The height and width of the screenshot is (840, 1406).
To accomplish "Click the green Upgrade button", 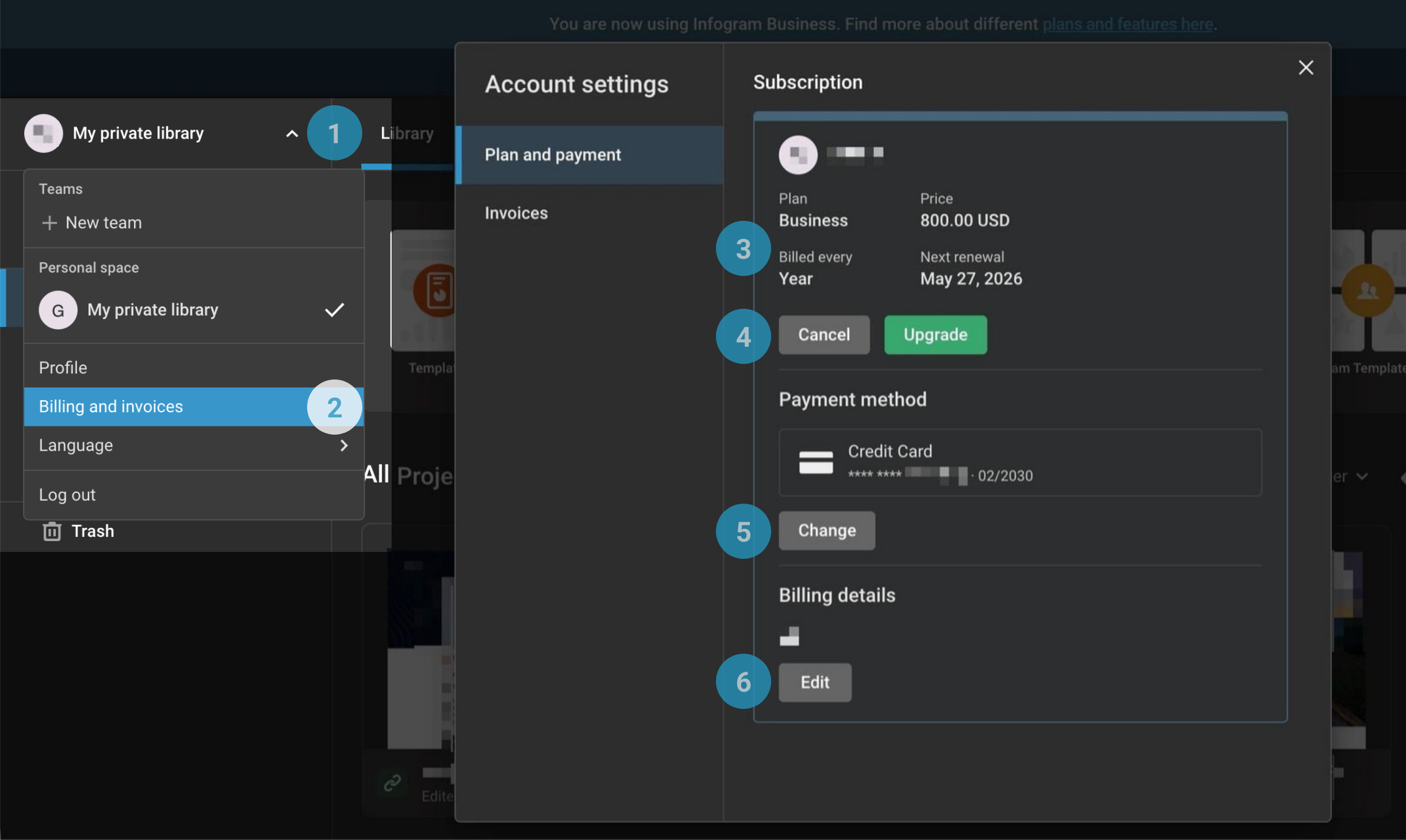I will tap(934, 335).
